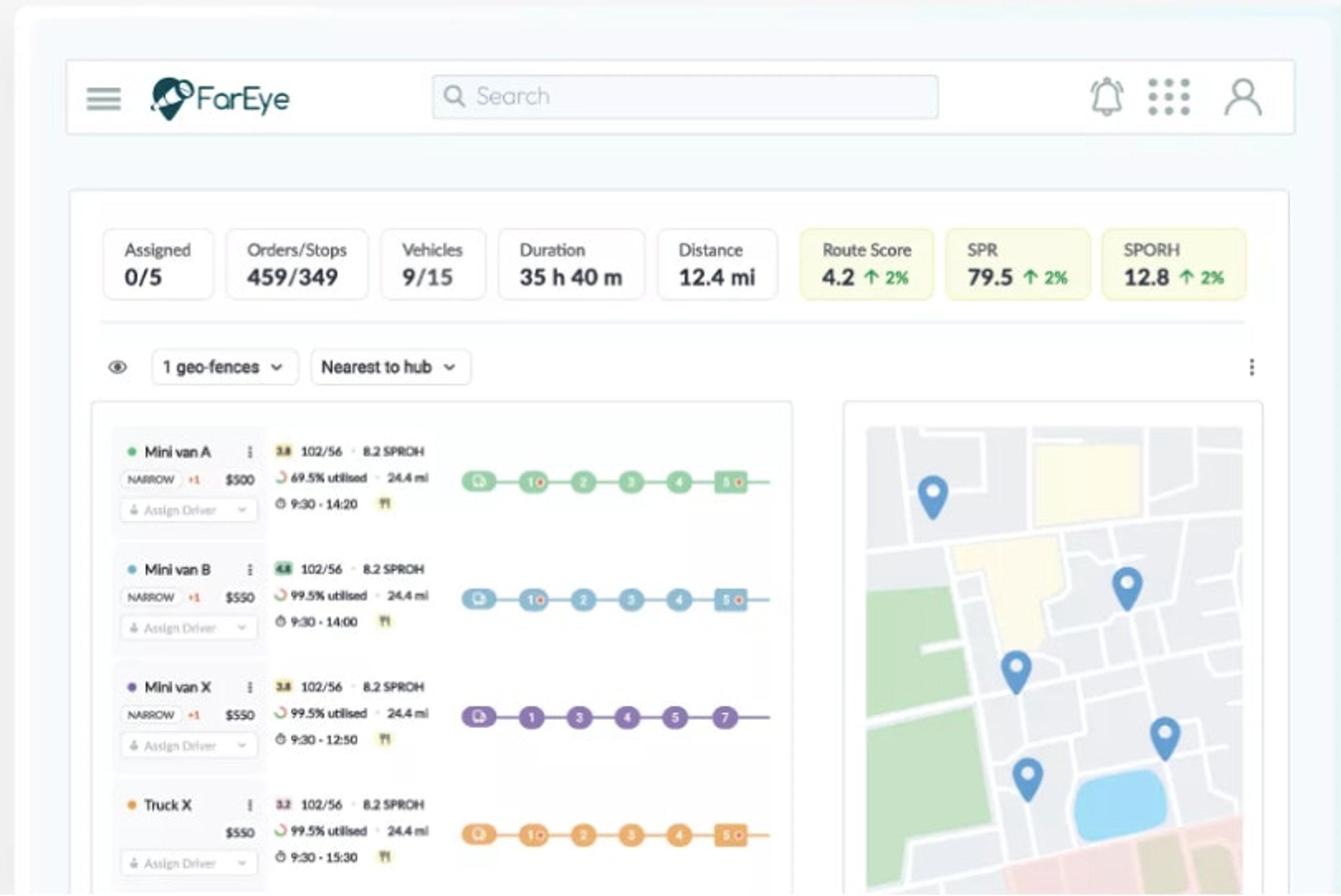Image resolution: width=1341 pixels, height=896 pixels.
Task: Open the Nearest to hub dropdown
Action: (x=390, y=367)
